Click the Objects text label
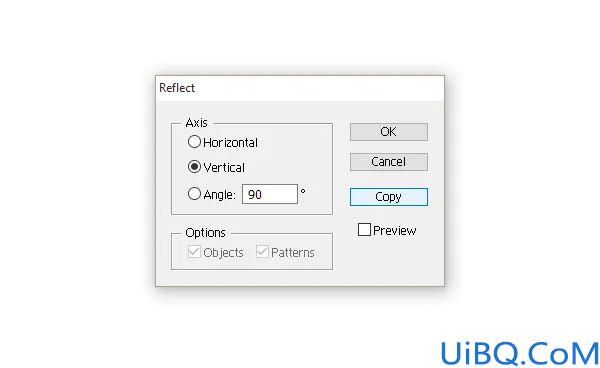Screen dimensions: 600x368 click(x=223, y=253)
